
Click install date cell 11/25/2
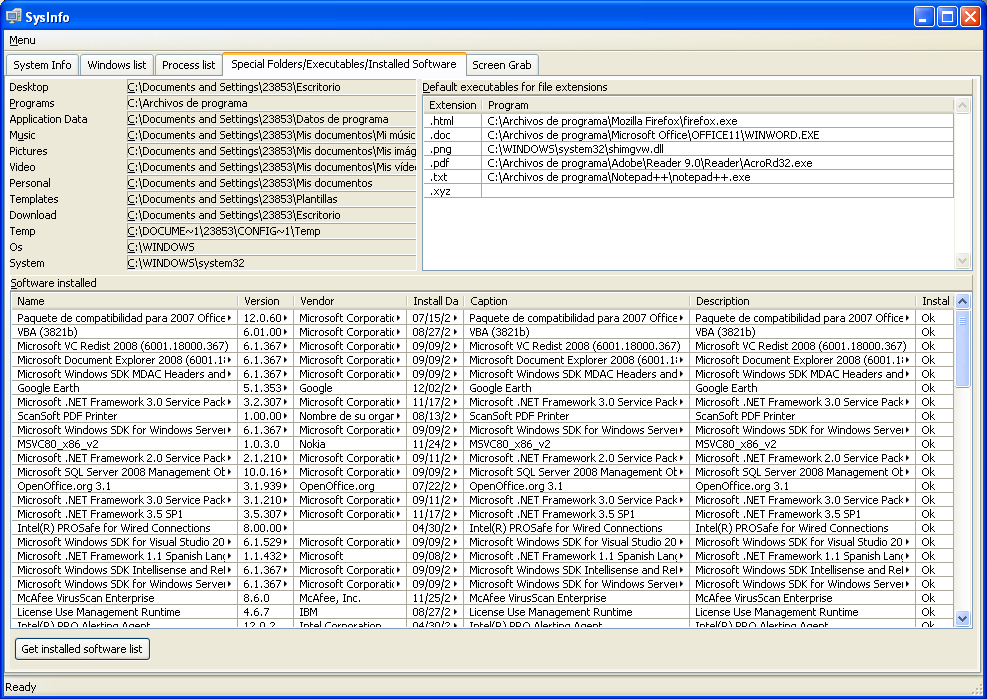coord(435,598)
